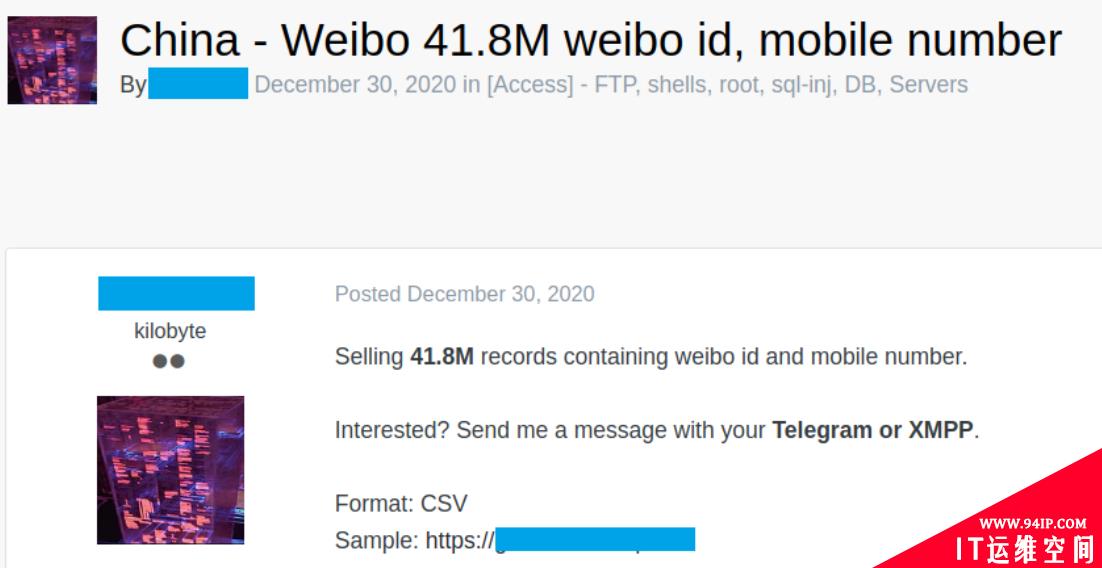1102x568 pixels.
Task: Open the large poster avatar image
Action: point(171,470)
